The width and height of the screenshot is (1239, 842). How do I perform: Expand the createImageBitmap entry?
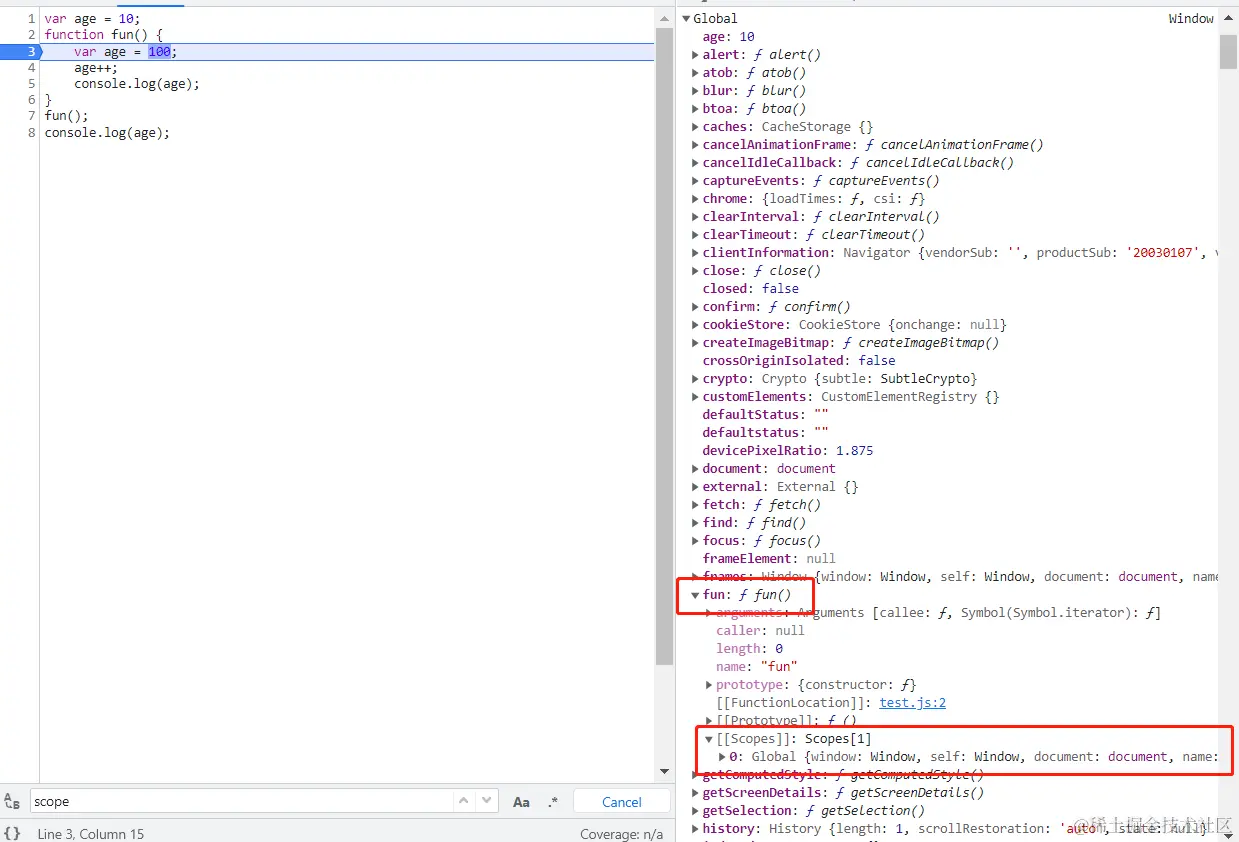(696, 343)
